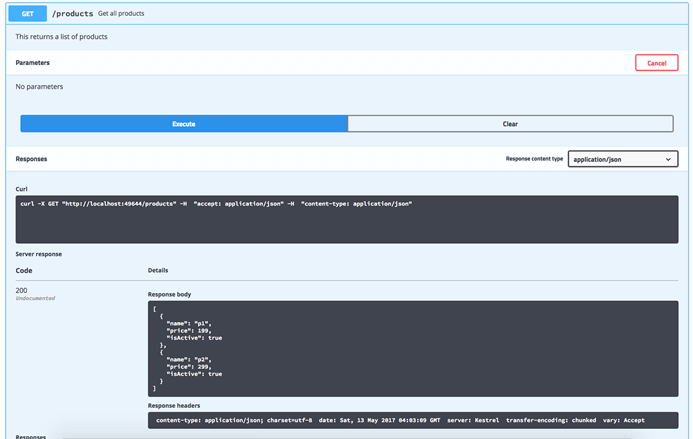Execute the GET /products request
Image resolution: width=693 pixels, height=439 pixels.
coord(184,124)
